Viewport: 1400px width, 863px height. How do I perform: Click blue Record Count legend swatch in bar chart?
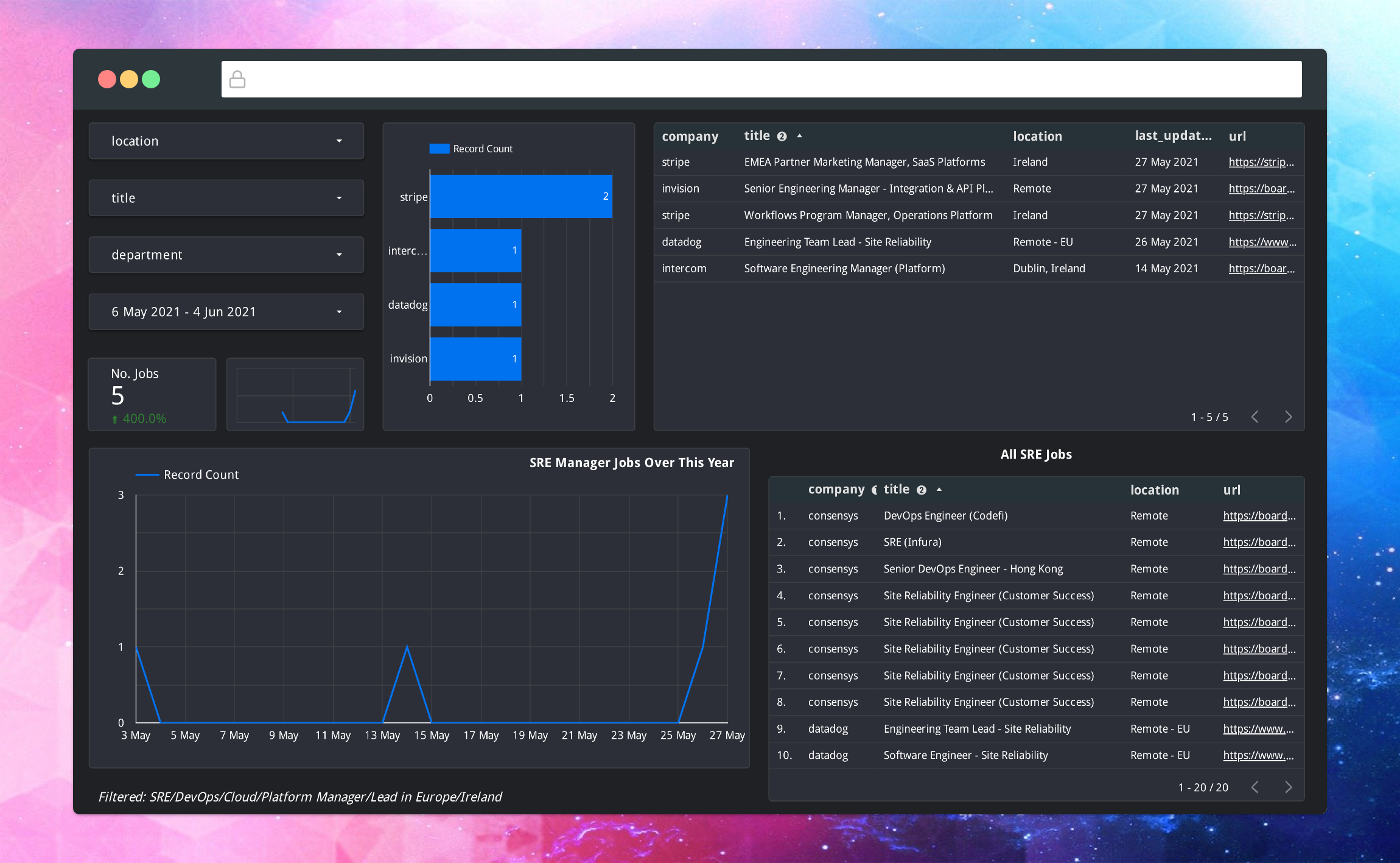point(439,149)
